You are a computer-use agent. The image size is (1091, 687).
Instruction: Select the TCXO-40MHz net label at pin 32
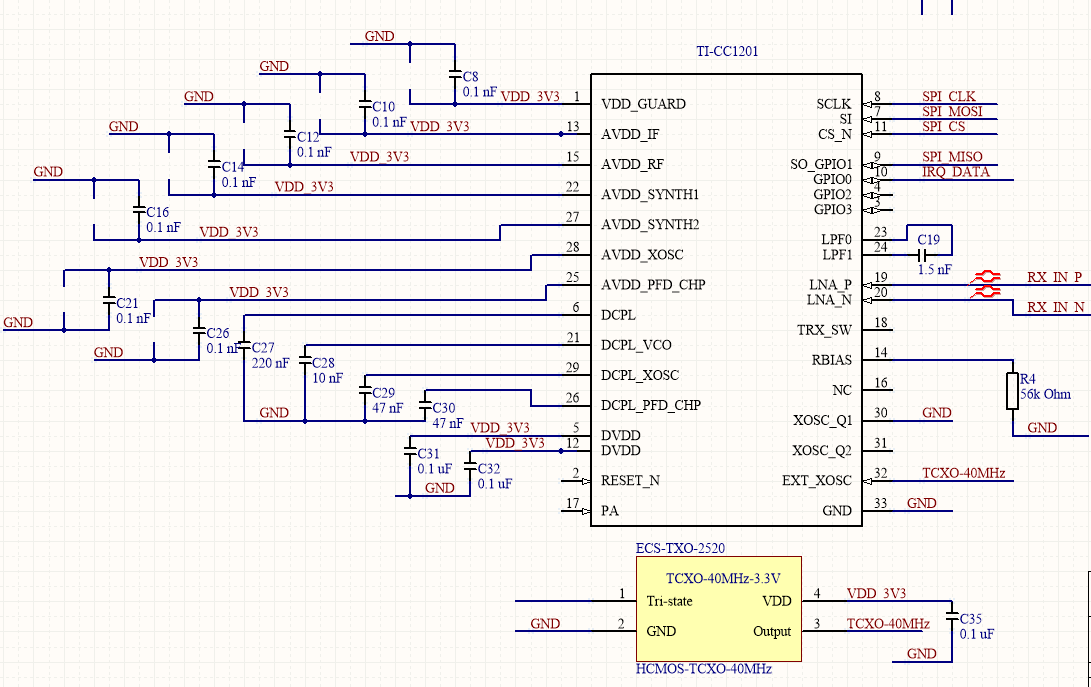pyautogui.click(x=964, y=473)
